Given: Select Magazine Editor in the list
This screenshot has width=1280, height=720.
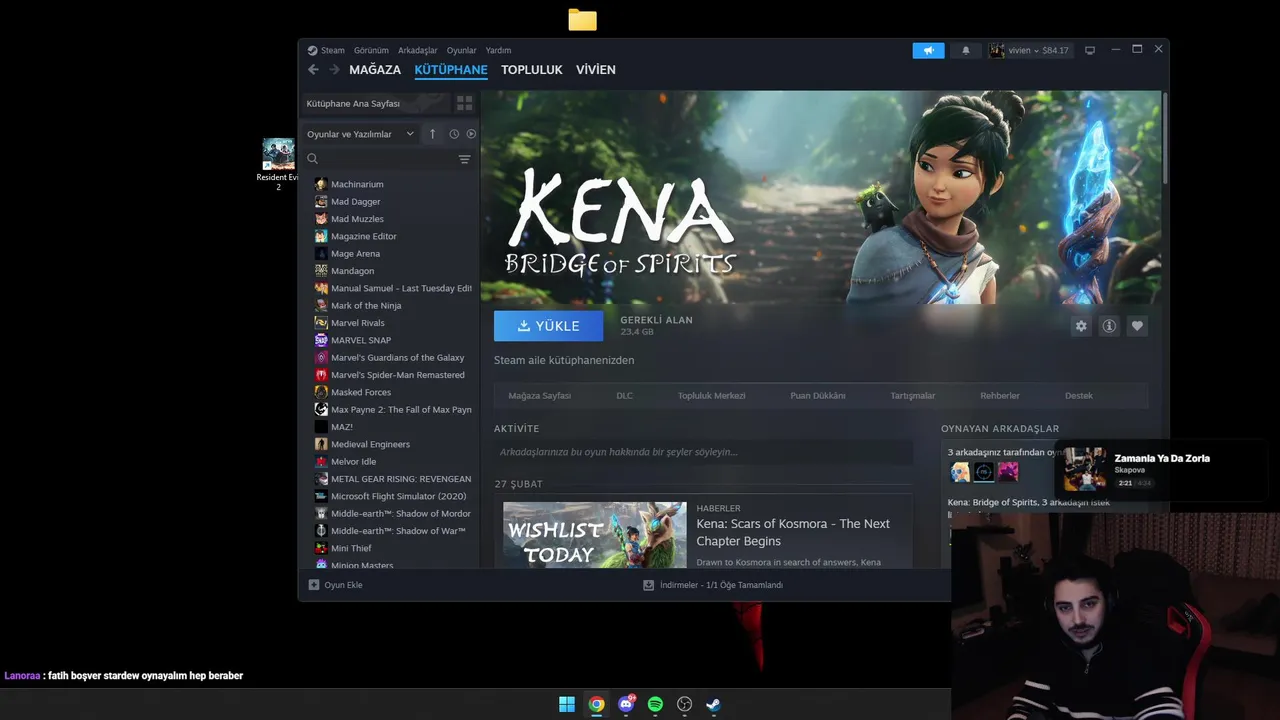Looking at the screenshot, I should [364, 236].
